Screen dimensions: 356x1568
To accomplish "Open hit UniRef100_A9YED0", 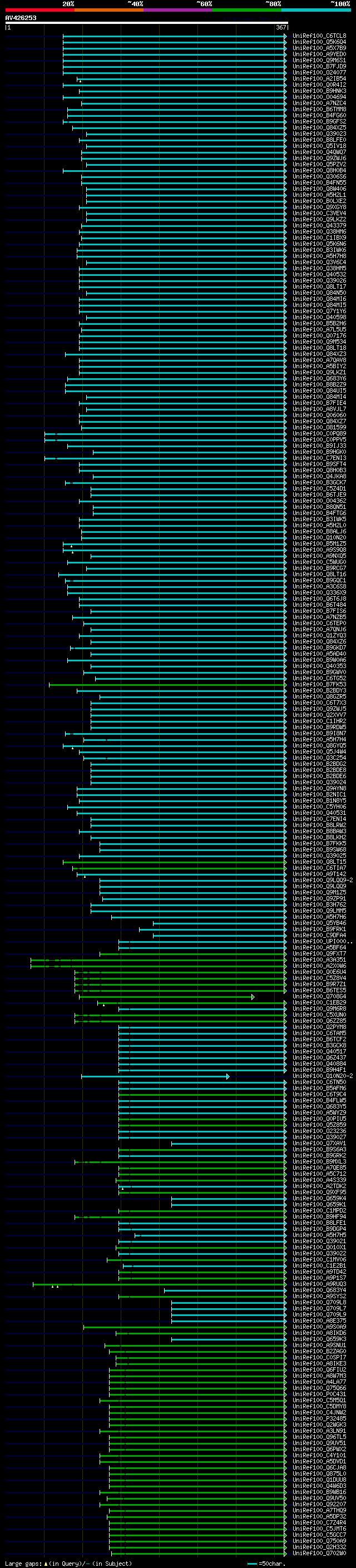I will point(319,54).
